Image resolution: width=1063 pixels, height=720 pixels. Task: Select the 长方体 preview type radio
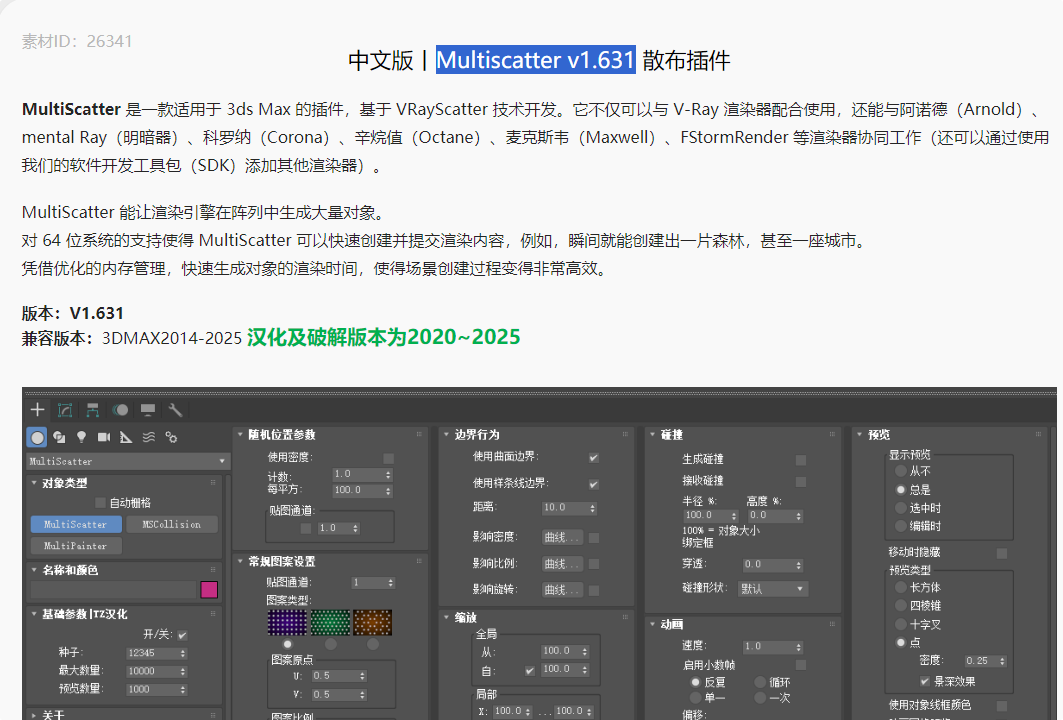(x=901, y=587)
